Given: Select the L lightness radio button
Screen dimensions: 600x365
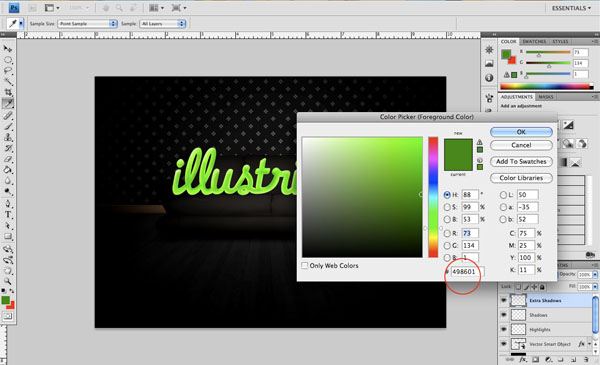Looking at the screenshot, I should pos(503,195).
